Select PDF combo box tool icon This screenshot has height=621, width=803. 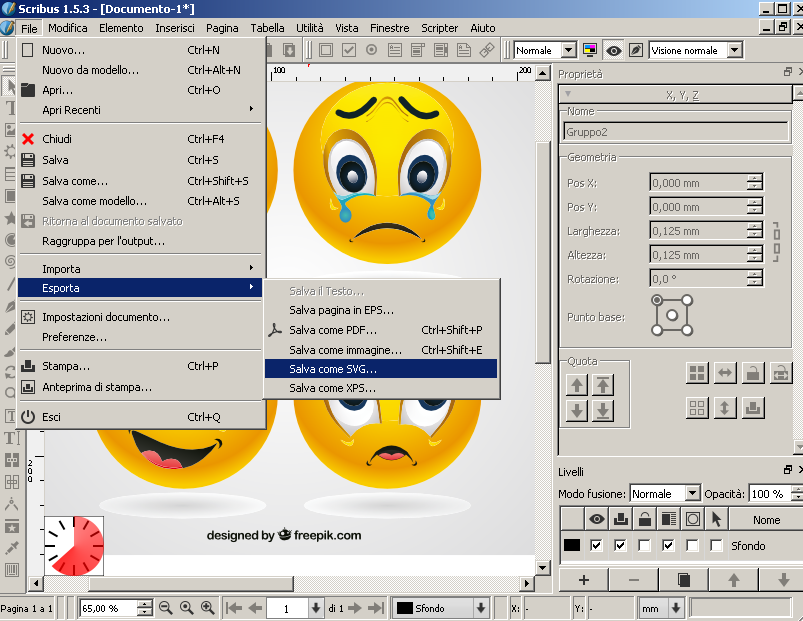pos(418,50)
